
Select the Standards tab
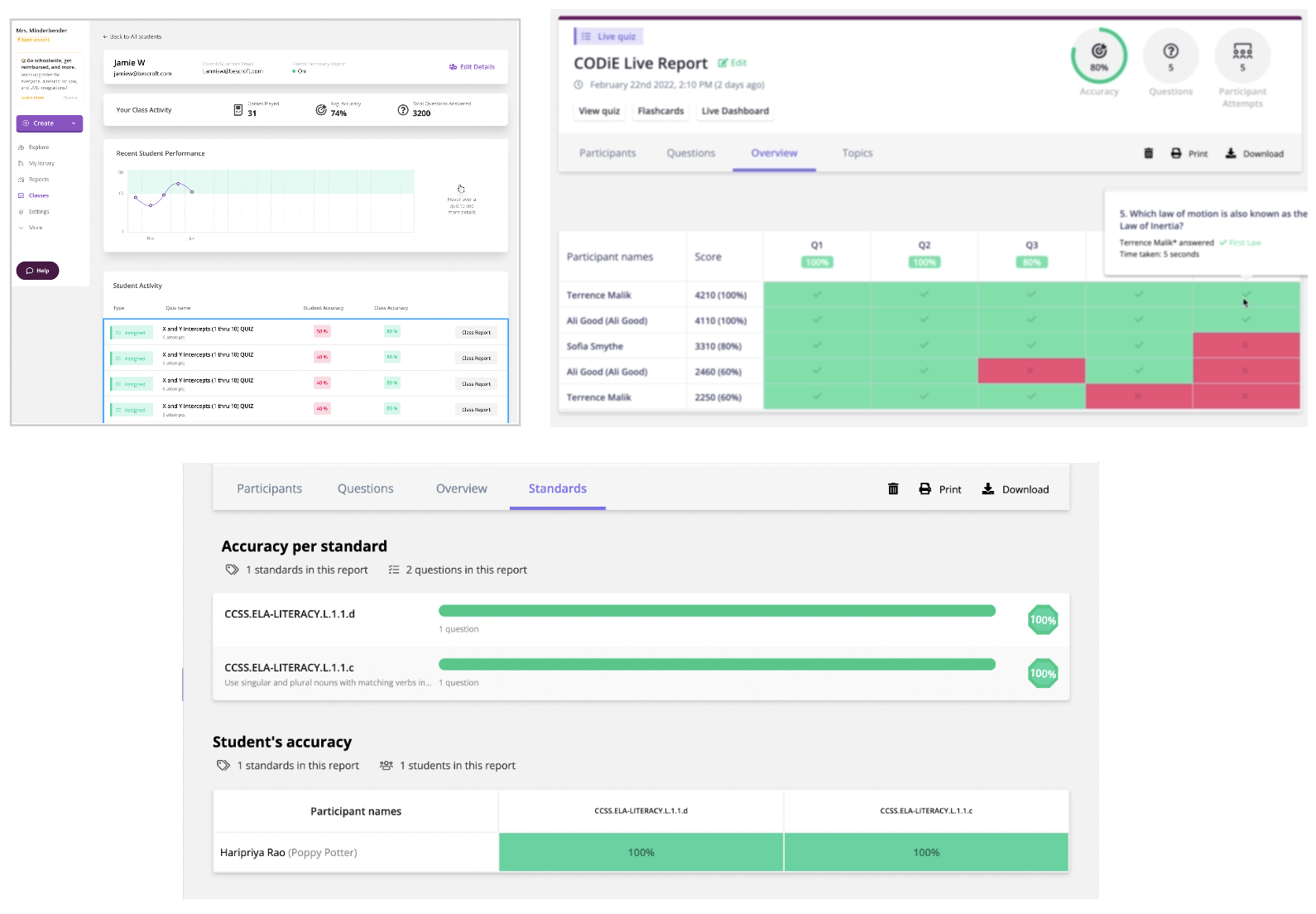pos(557,489)
